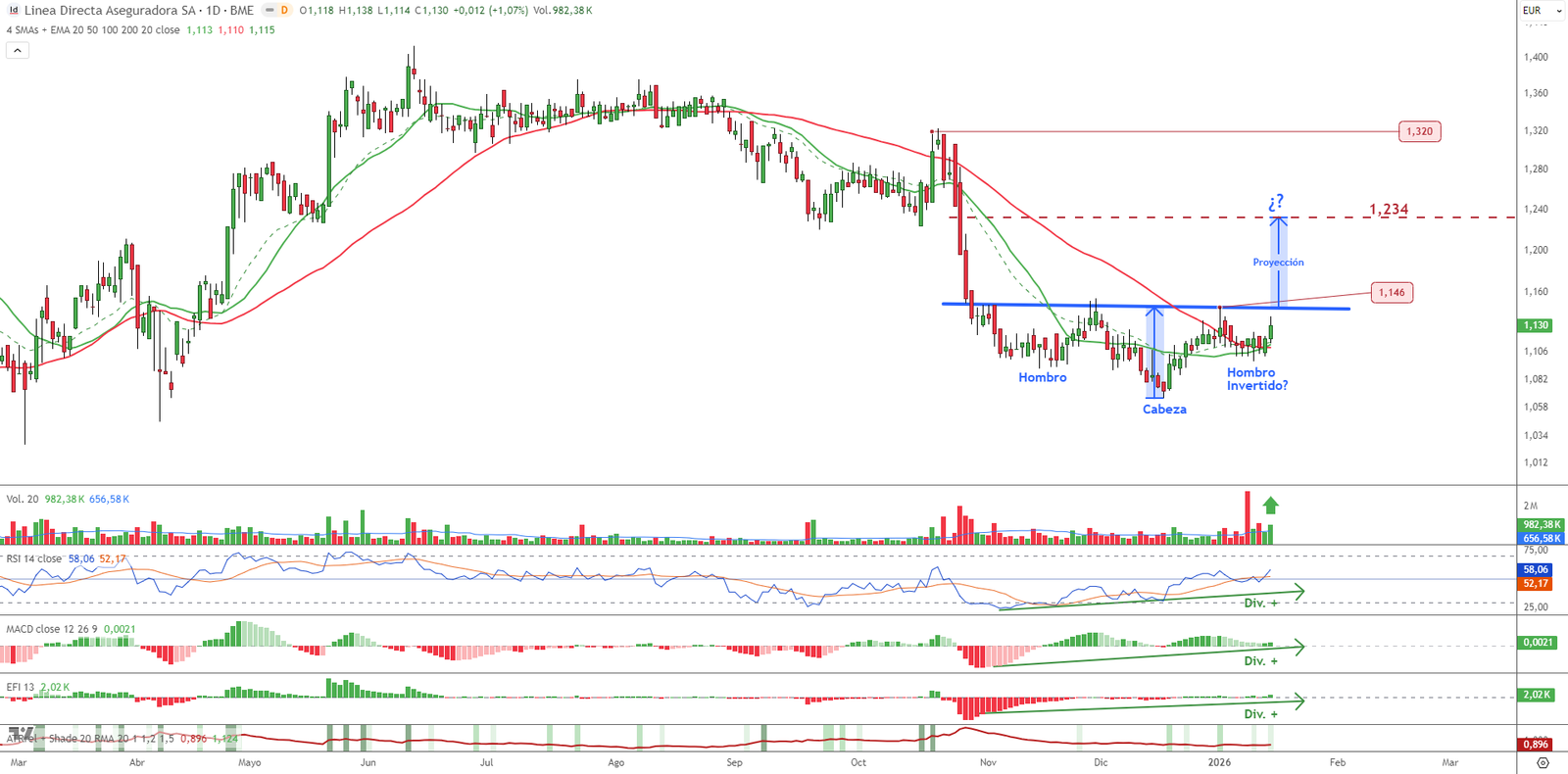The width and height of the screenshot is (1568, 774).
Task: Click the 1,320 red price label
Action: 1418,131
